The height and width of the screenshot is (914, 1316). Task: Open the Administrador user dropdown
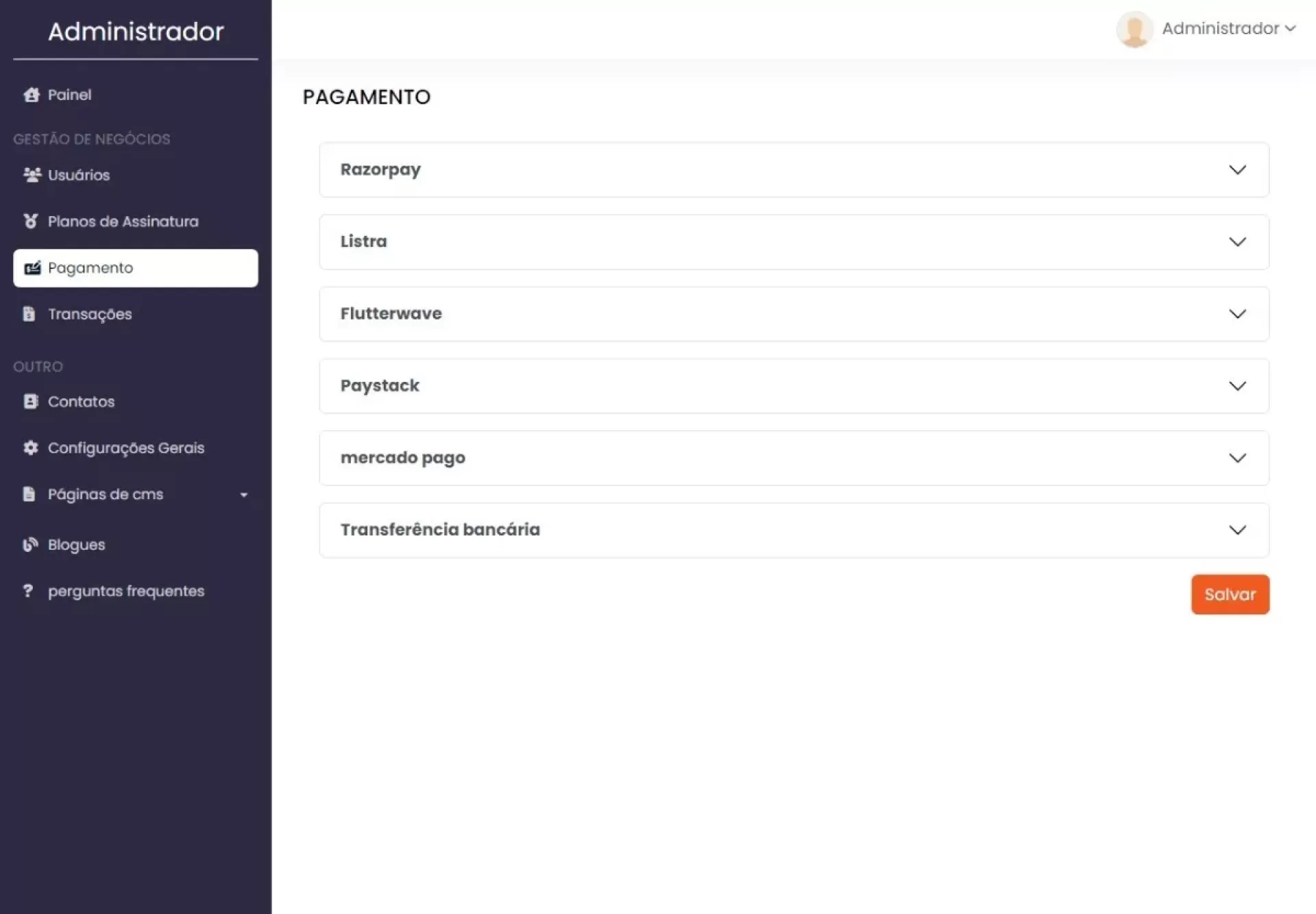[x=1228, y=28]
